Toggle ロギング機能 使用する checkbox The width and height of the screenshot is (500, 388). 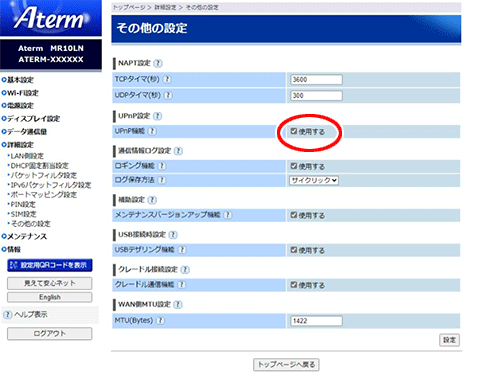point(294,166)
